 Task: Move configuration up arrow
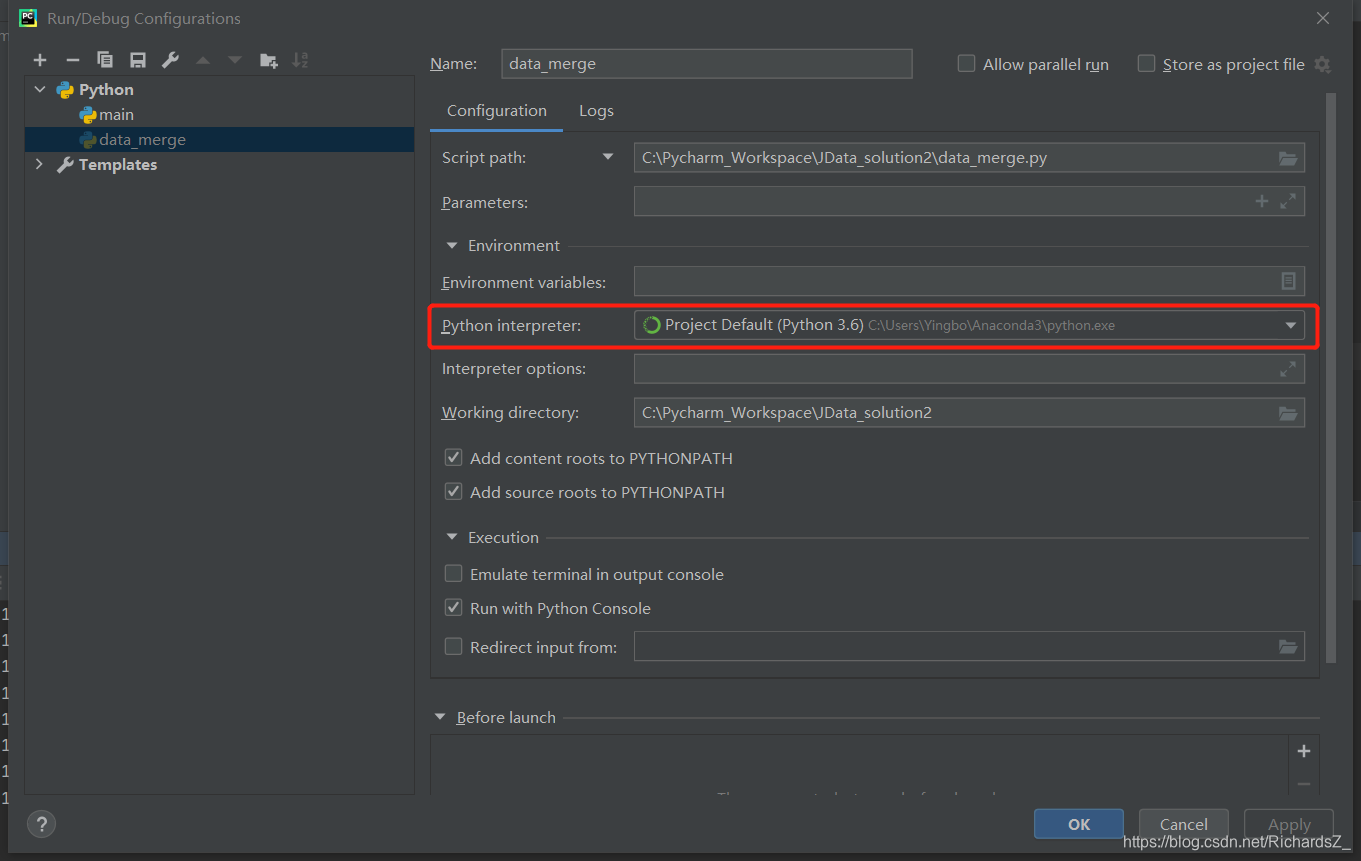click(203, 61)
